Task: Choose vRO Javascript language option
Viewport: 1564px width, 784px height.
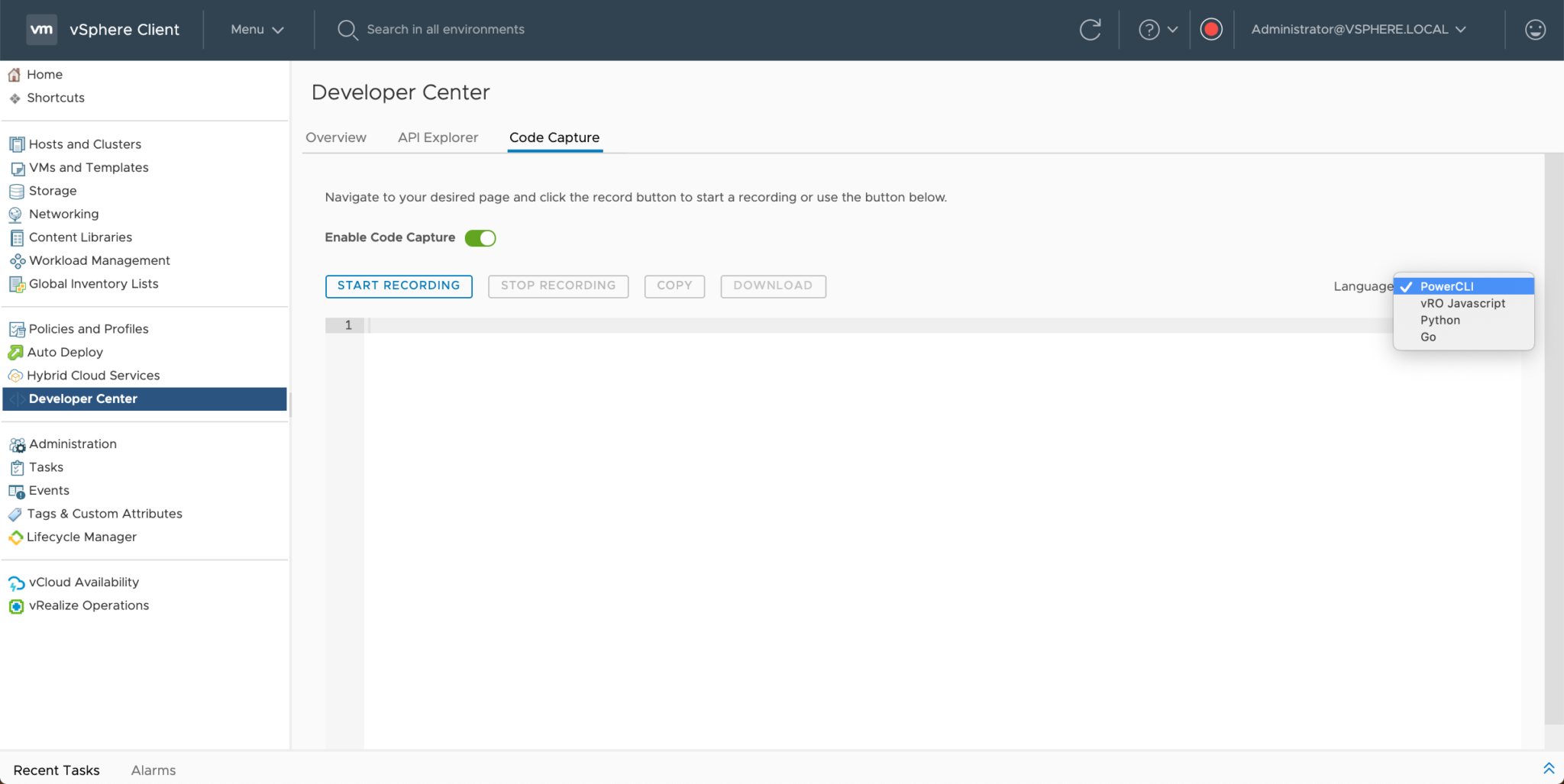Action: coord(1463,303)
